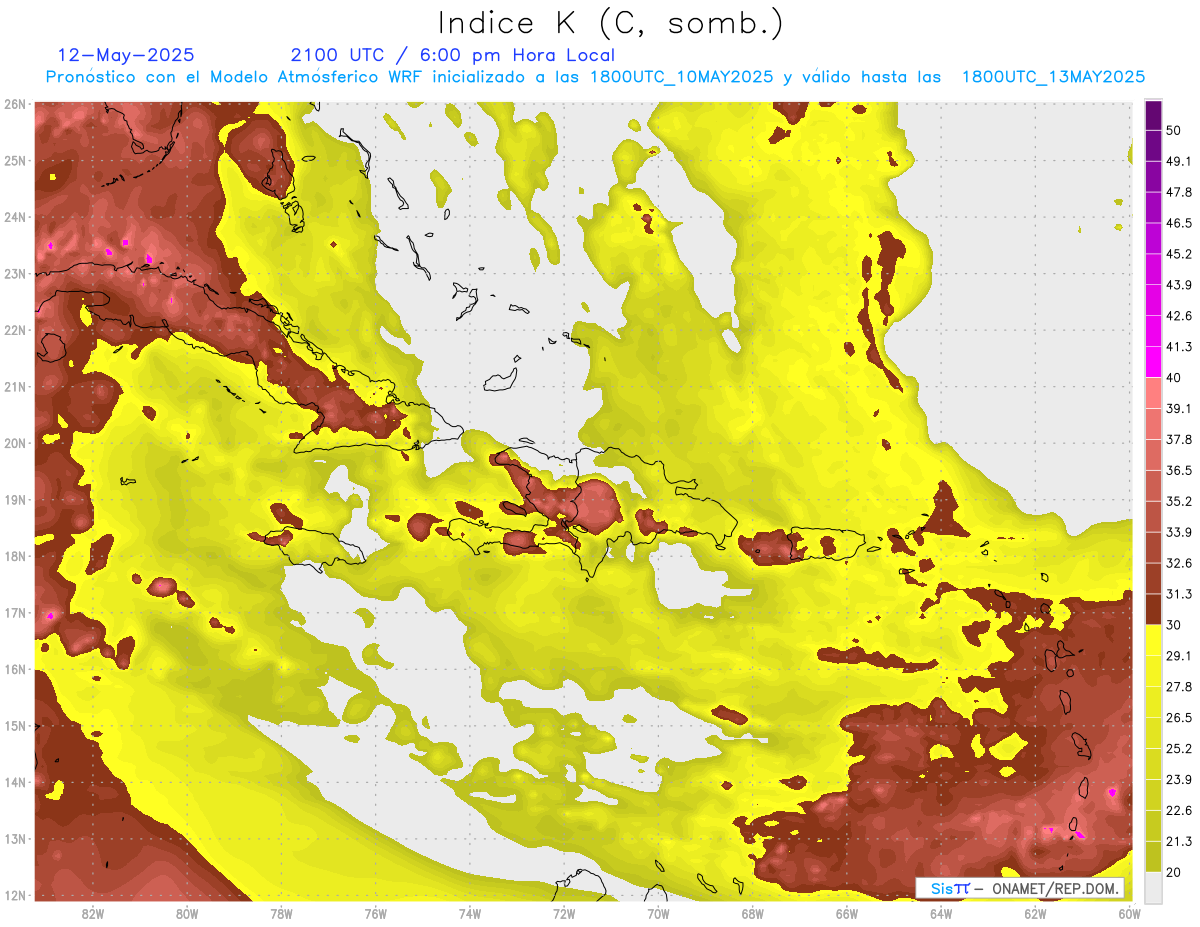Click the colorbar value "32.6"
This screenshot has height=927, width=1200.
(x=1179, y=563)
